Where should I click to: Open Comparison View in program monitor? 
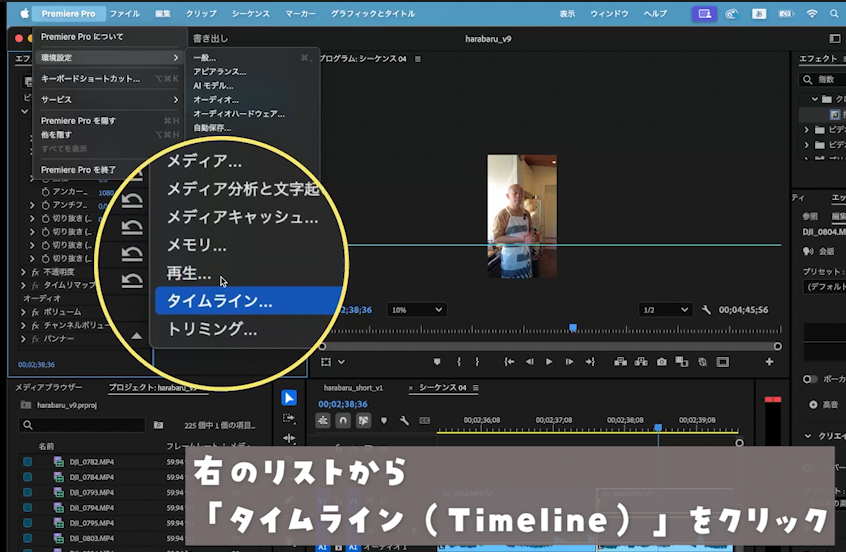[x=682, y=362]
